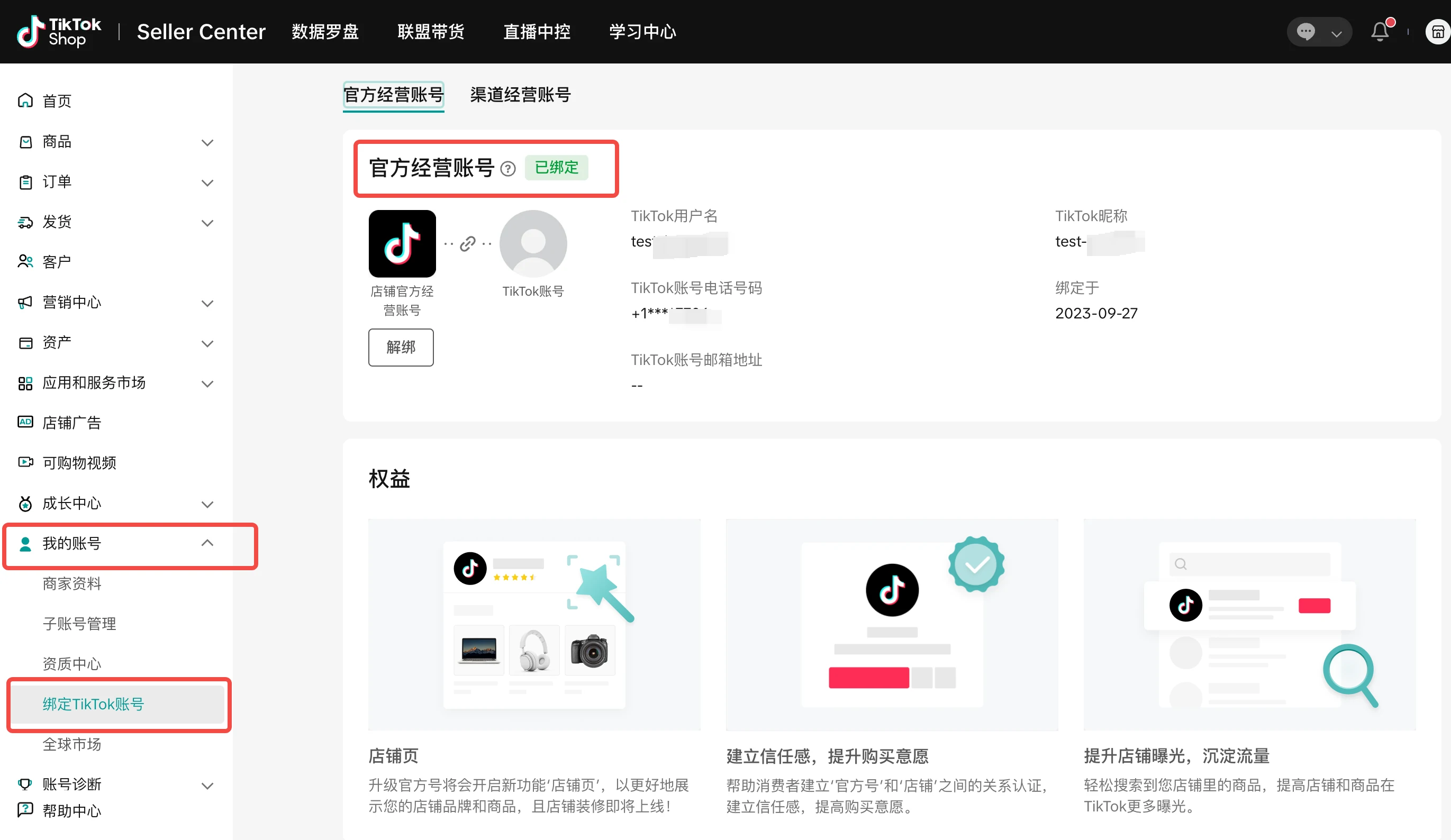Open the chat message bubble icon
The width and height of the screenshot is (1451, 840).
coord(1305,32)
